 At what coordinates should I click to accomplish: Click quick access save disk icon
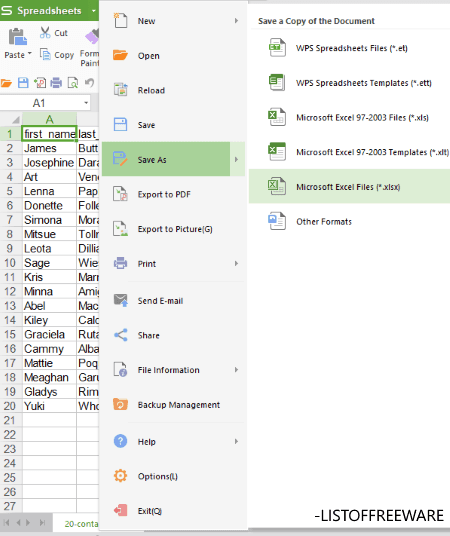23,83
